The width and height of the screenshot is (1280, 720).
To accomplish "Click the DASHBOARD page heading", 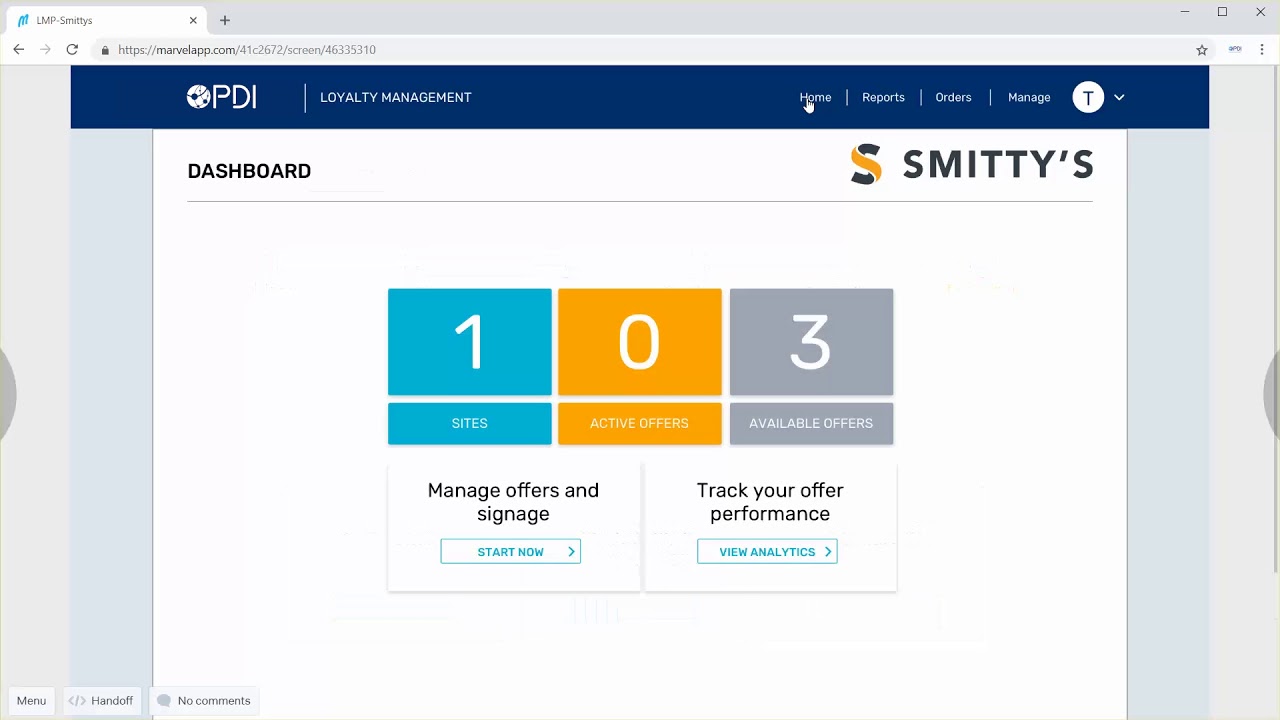I will coord(249,171).
